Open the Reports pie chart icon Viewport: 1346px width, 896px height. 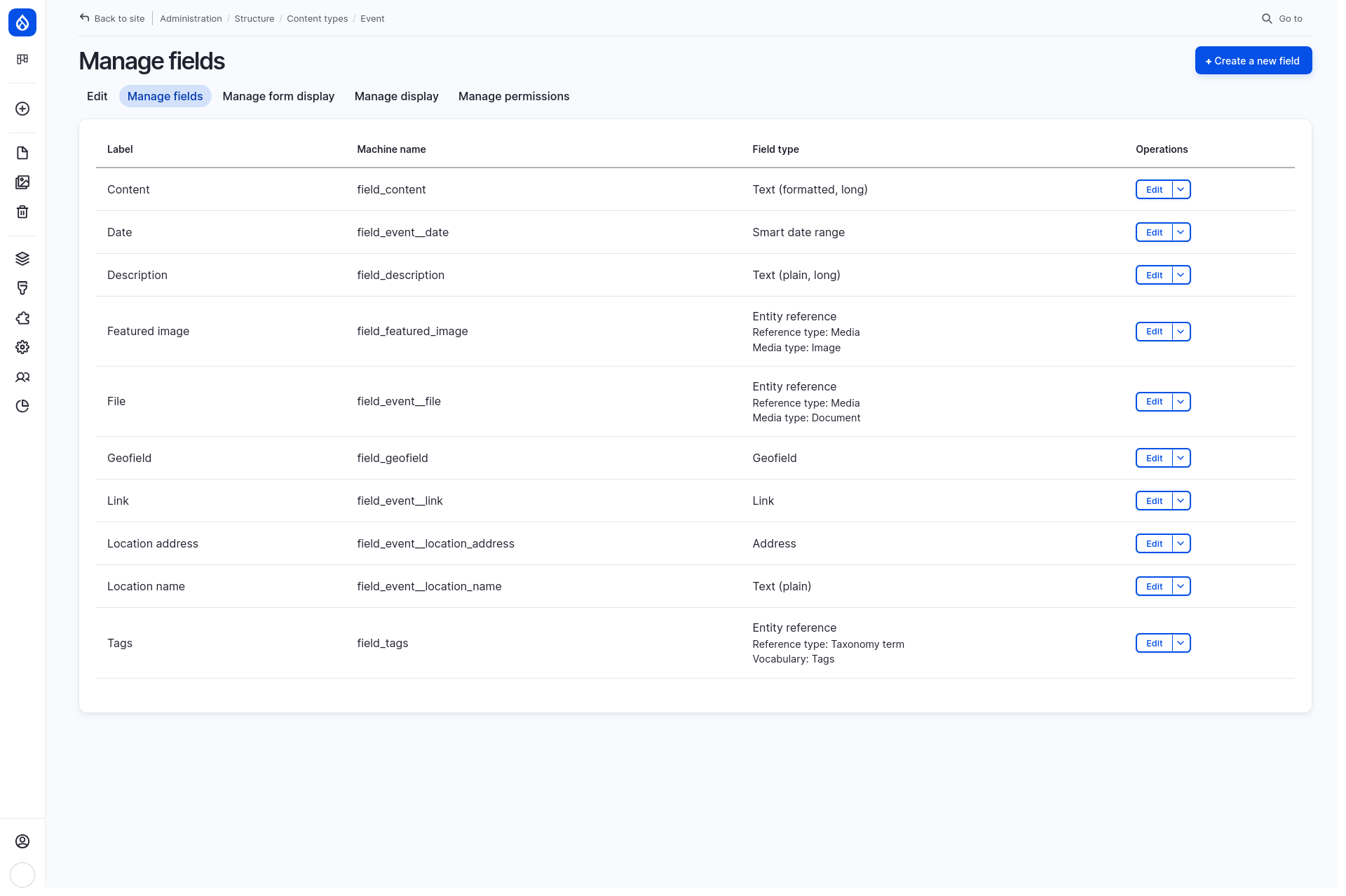22,406
